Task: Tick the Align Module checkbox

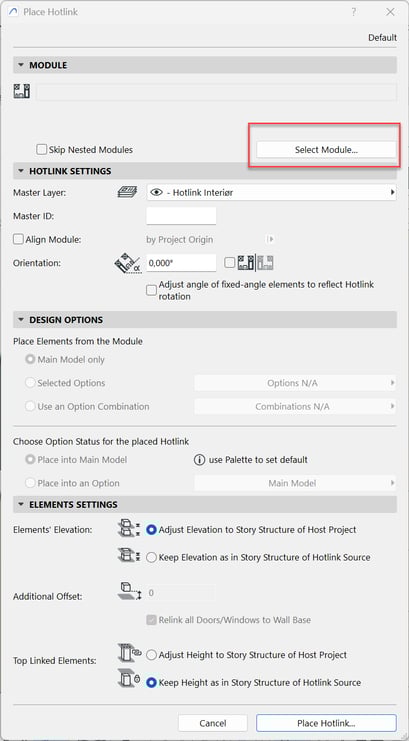Action: (18, 240)
